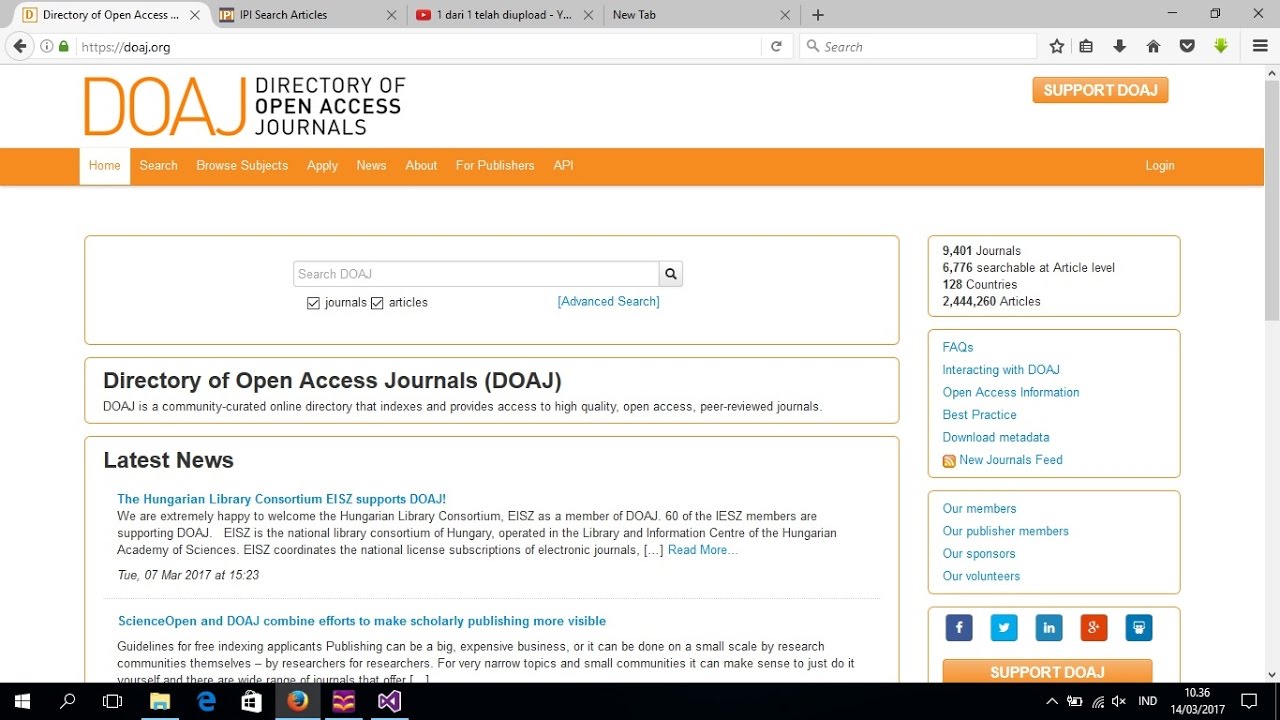Open the Hungarian Library Consortium news headline
This screenshot has width=1280, height=720.
click(x=281, y=499)
